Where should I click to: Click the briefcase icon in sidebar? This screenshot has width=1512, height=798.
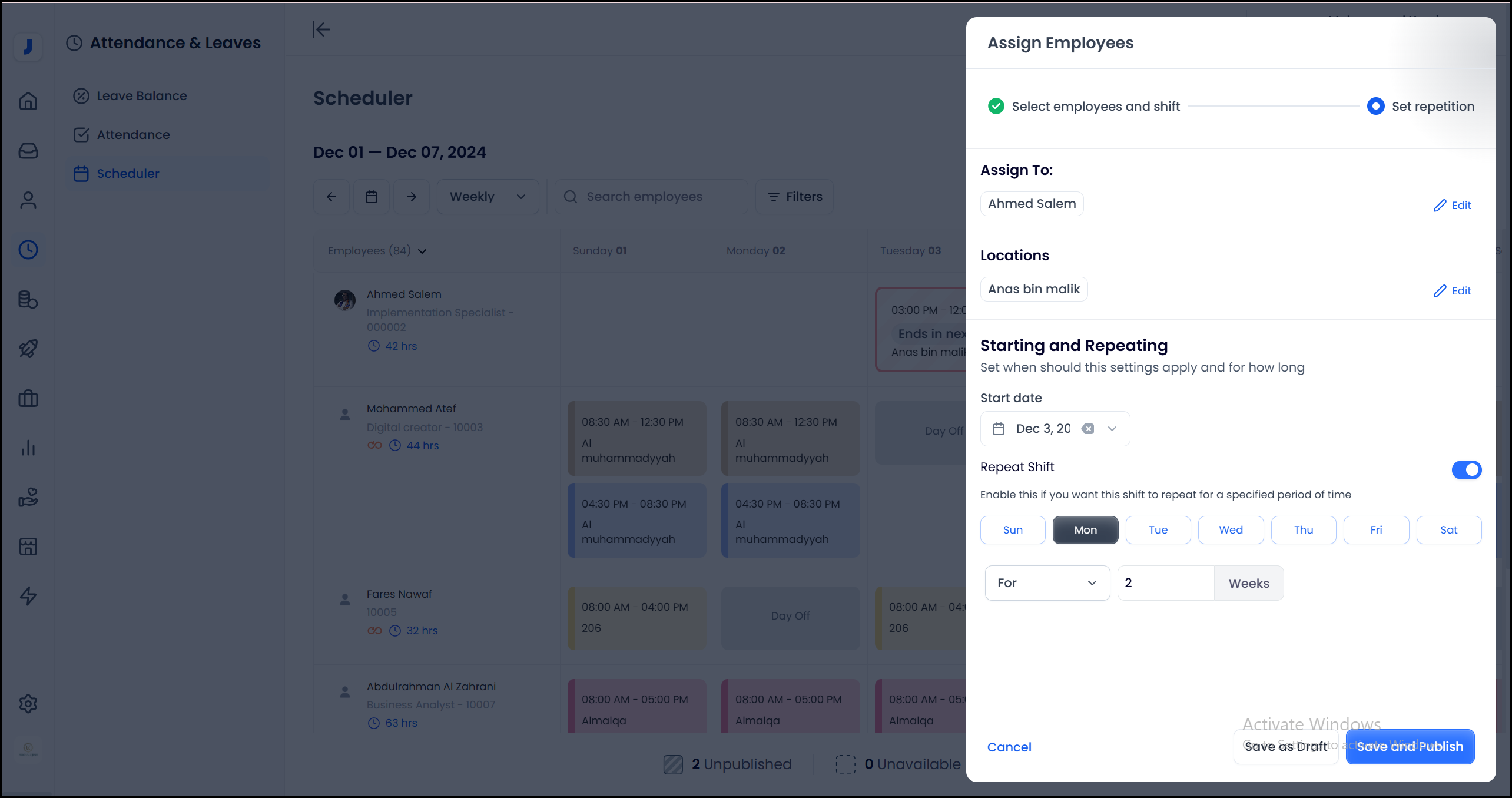coord(28,399)
